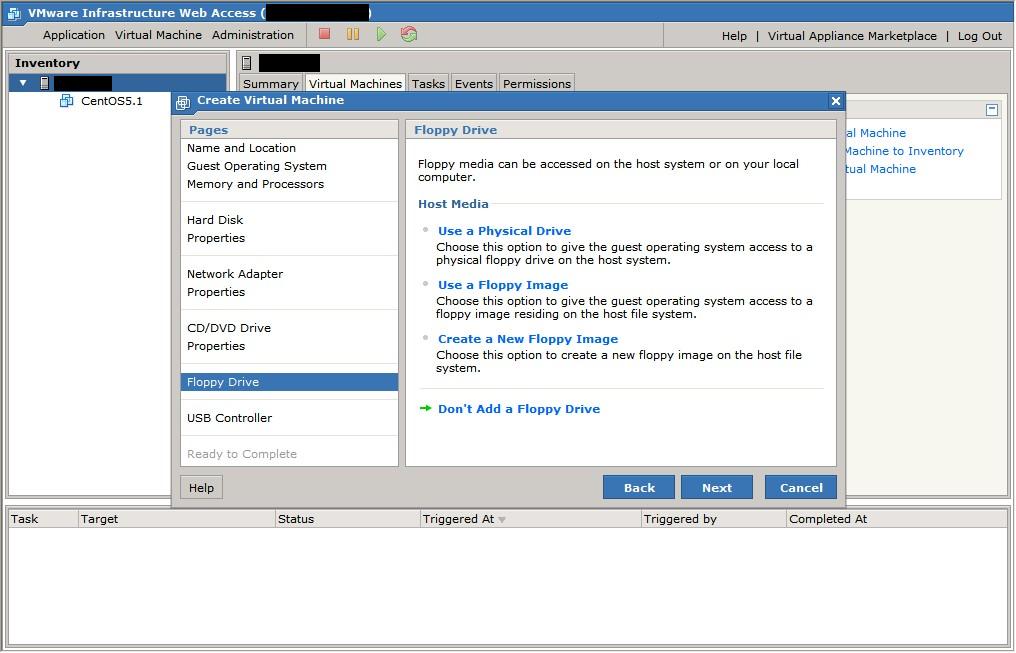Switch to the Permissions tab
This screenshot has width=1016, height=653.
[537, 84]
